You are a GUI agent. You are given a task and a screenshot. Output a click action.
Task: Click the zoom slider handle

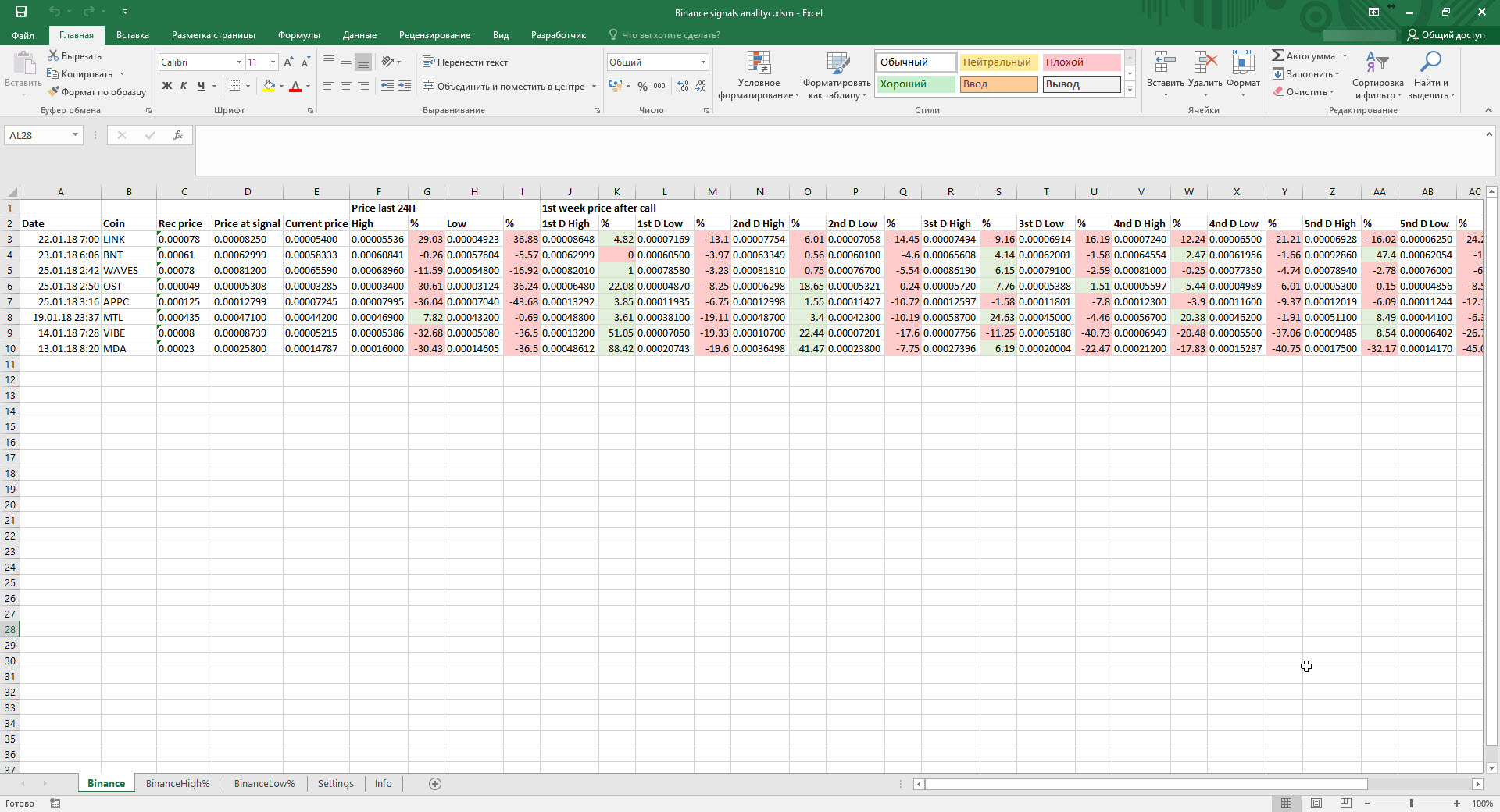pyautogui.click(x=1412, y=803)
